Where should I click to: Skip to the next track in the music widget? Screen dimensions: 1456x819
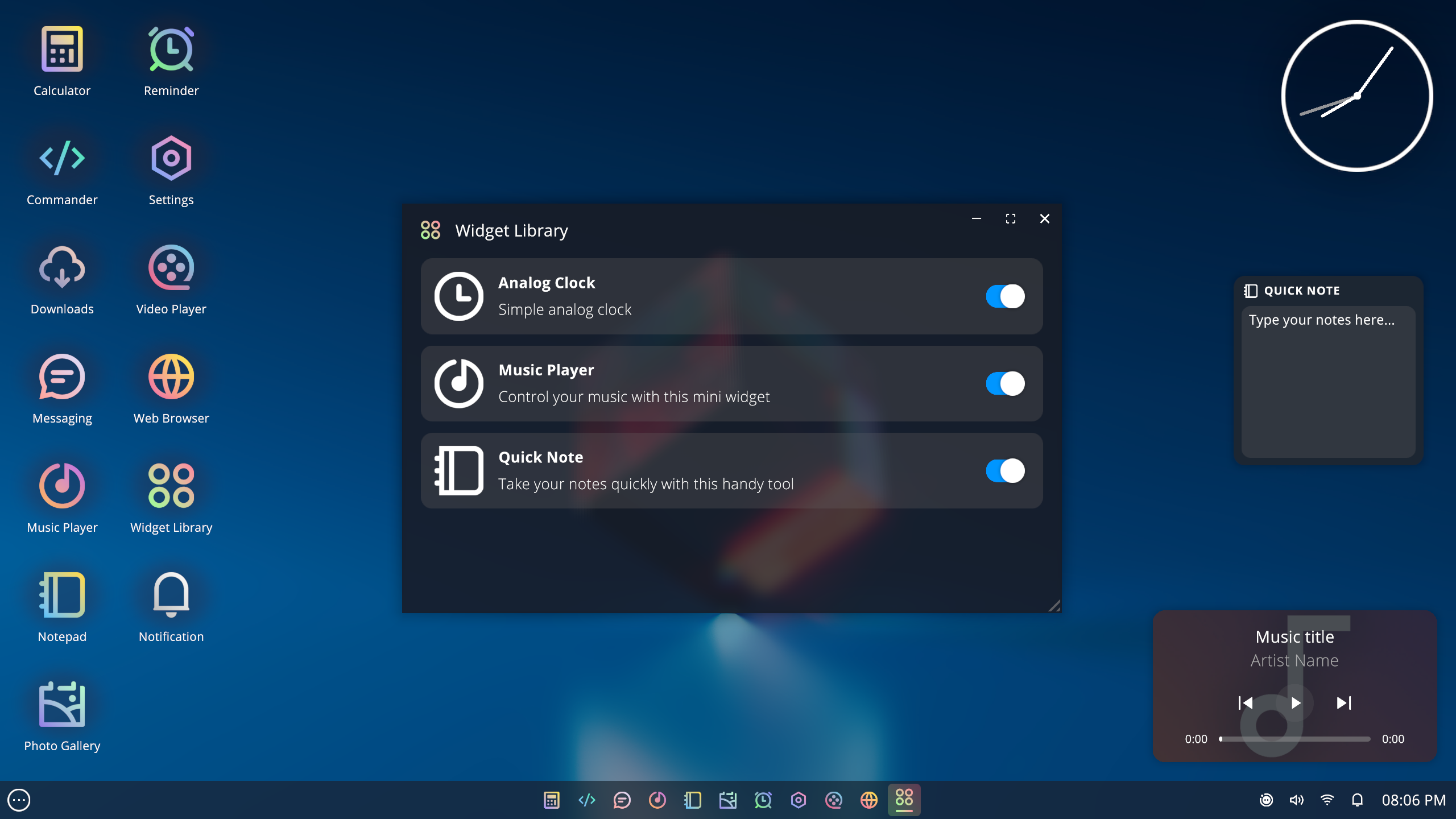point(1343,703)
